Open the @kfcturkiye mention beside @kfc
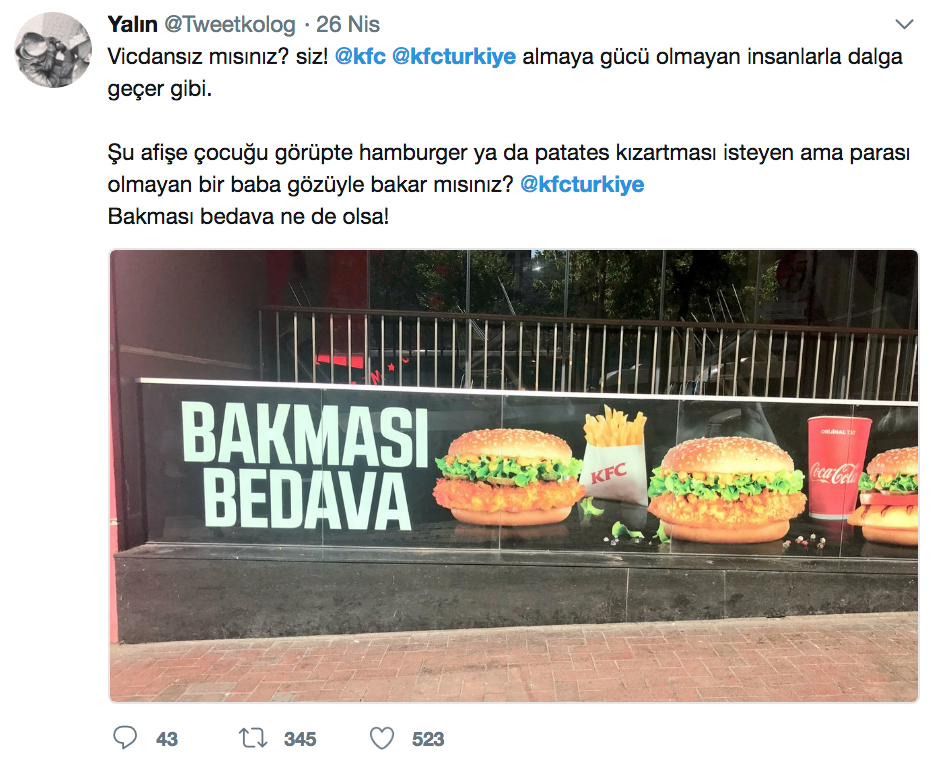This screenshot has height=768, width=934. (x=454, y=57)
